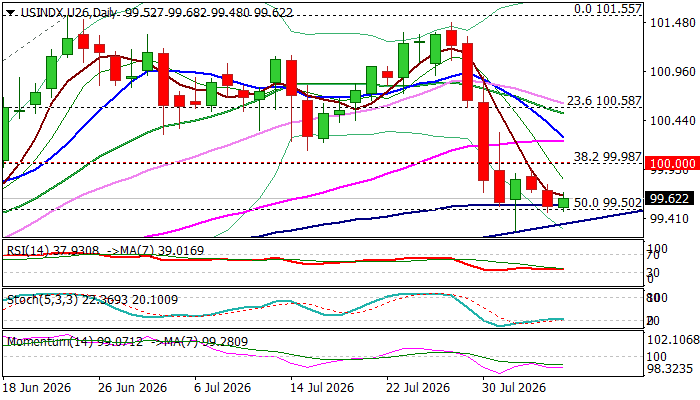Click the 22 Jul 2026 date marker

pos(418,387)
